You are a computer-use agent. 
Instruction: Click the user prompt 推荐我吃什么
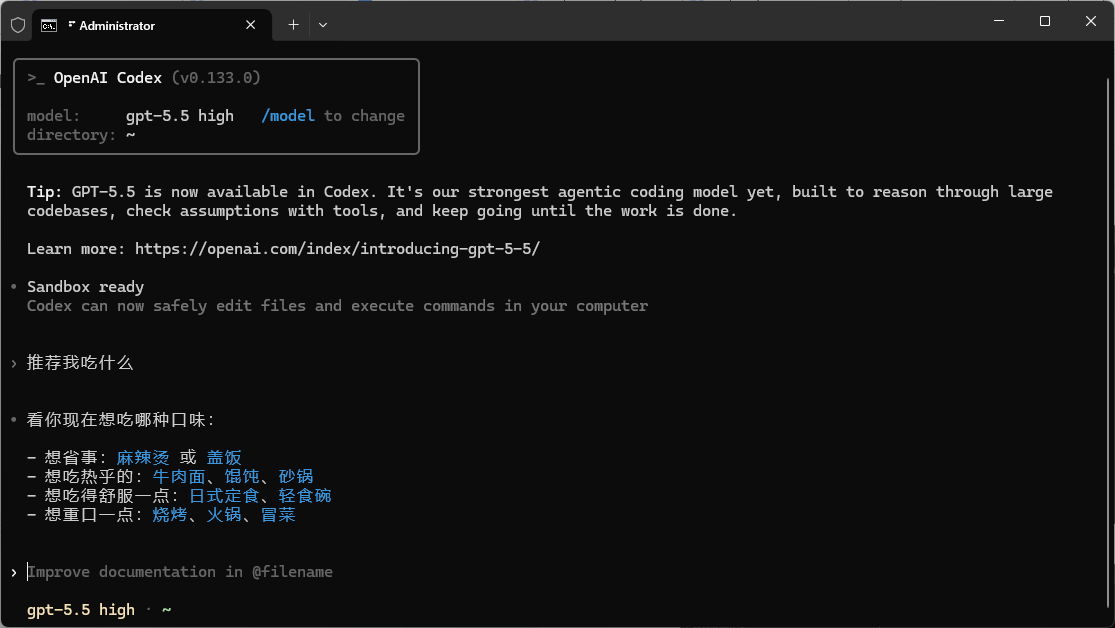[x=80, y=363]
